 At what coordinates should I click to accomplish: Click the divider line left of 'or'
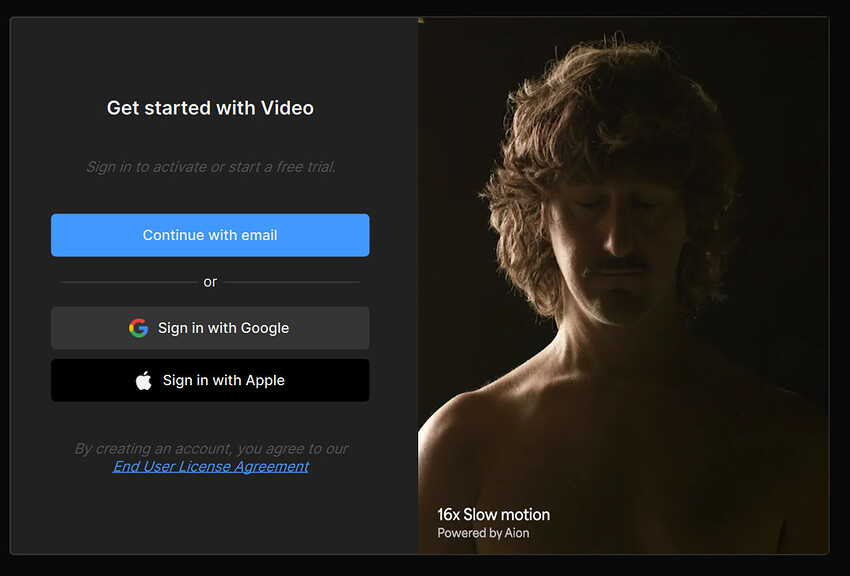click(x=128, y=282)
